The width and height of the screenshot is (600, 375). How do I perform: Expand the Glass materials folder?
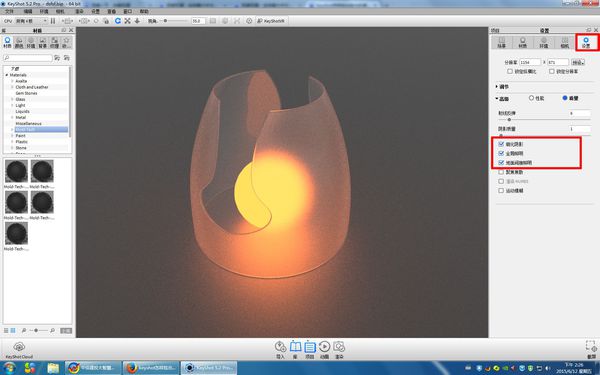click(x=12, y=99)
